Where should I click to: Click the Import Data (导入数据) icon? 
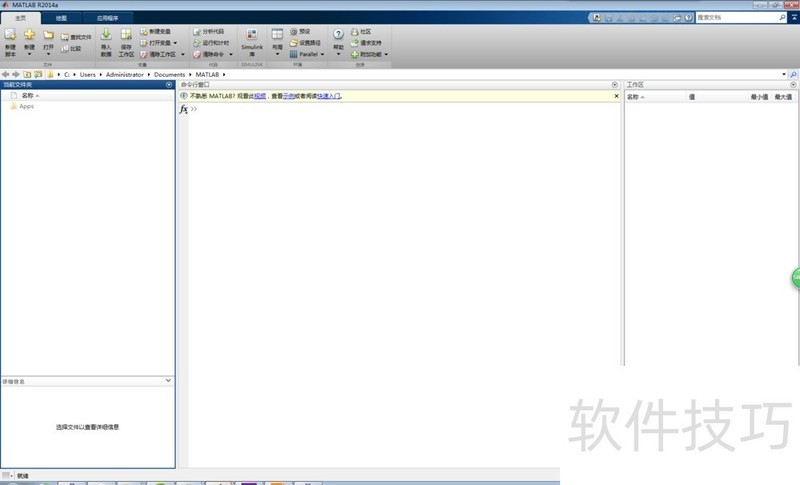pos(106,34)
